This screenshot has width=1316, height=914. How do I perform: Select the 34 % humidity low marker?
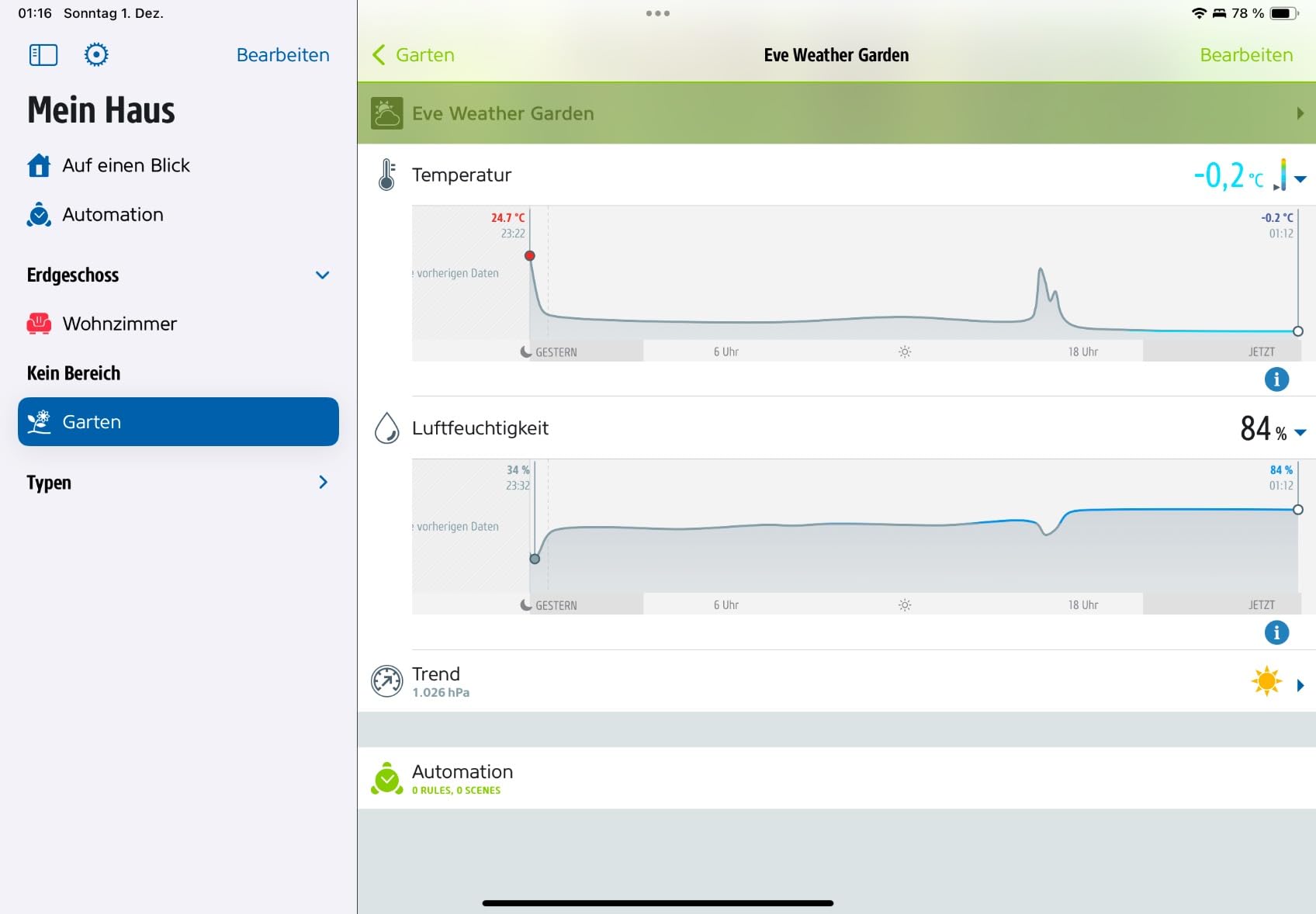coord(535,559)
